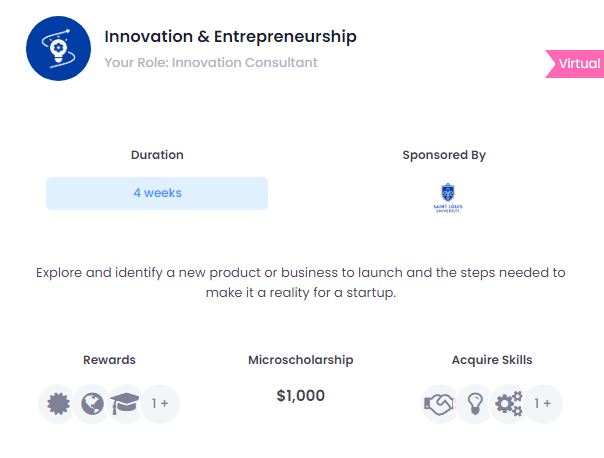604x458 pixels.
Task: Click the lightbulb skill icon
Action: [475, 404]
